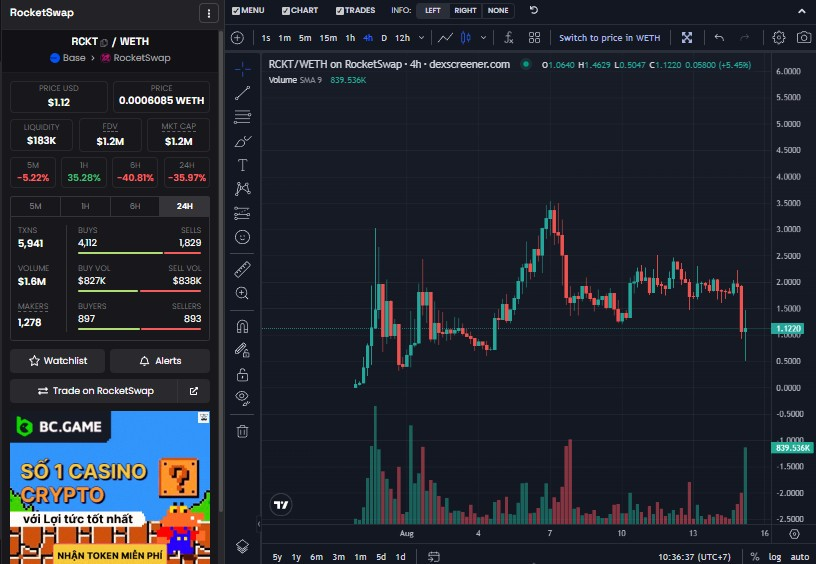Switch chart interval to 15m
The height and width of the screenshot is (564, 816).
click(x=328, y=37)
